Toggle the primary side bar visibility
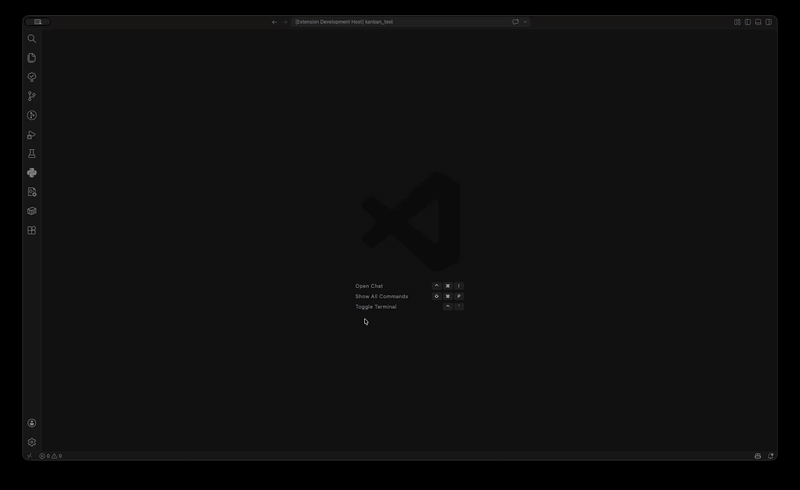The width and height of the screenshot is (800, 490). 748,22
